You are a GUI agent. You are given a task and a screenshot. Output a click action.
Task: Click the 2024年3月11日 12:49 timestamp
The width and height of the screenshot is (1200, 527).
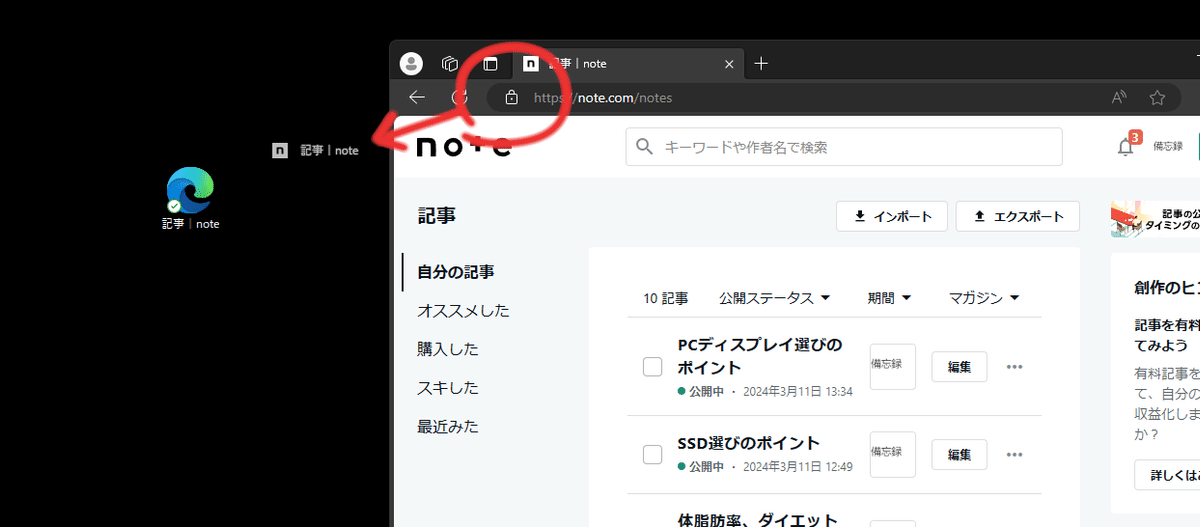(797, 466)
